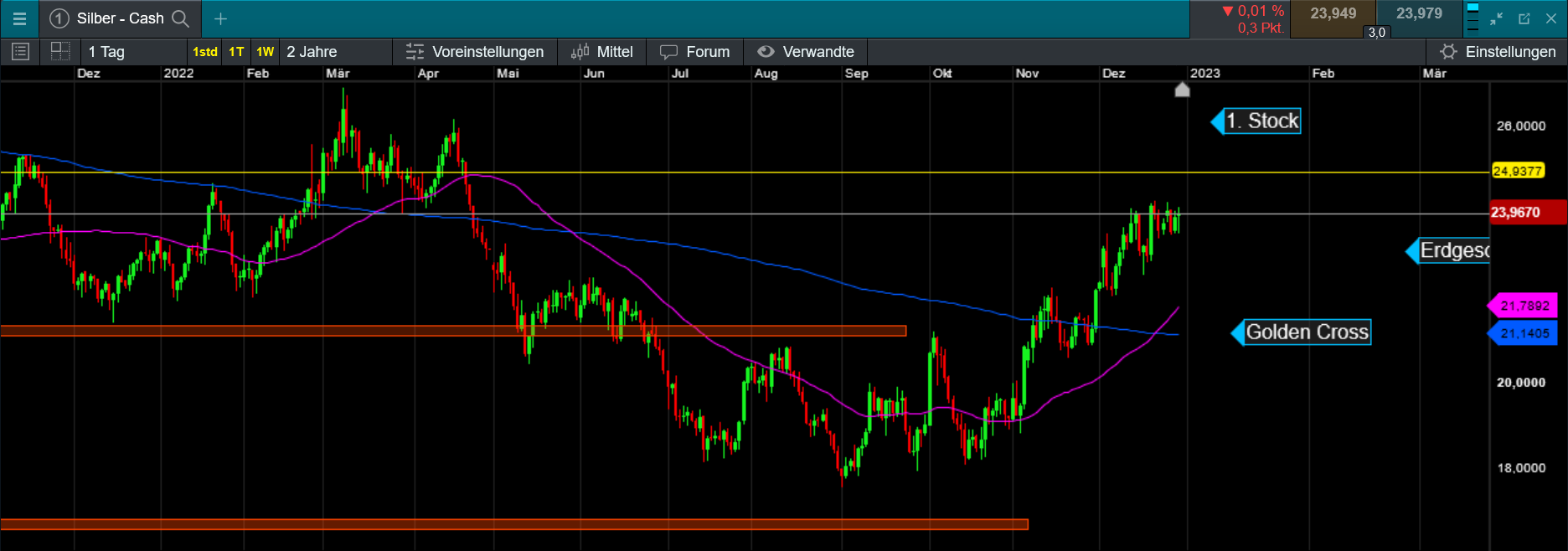This screenshot has width=1568, height=551.
Task: Click the 2023 label on time axis
Action: click(x=1204, y=73)
